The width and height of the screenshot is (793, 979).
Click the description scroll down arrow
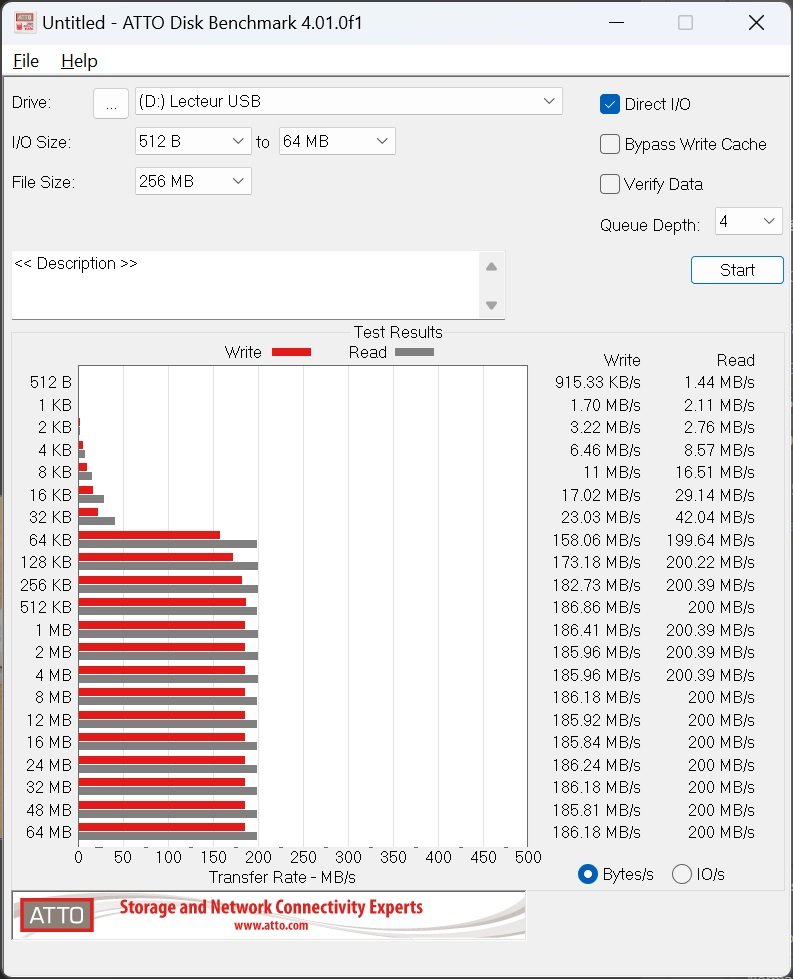(491, 305)
